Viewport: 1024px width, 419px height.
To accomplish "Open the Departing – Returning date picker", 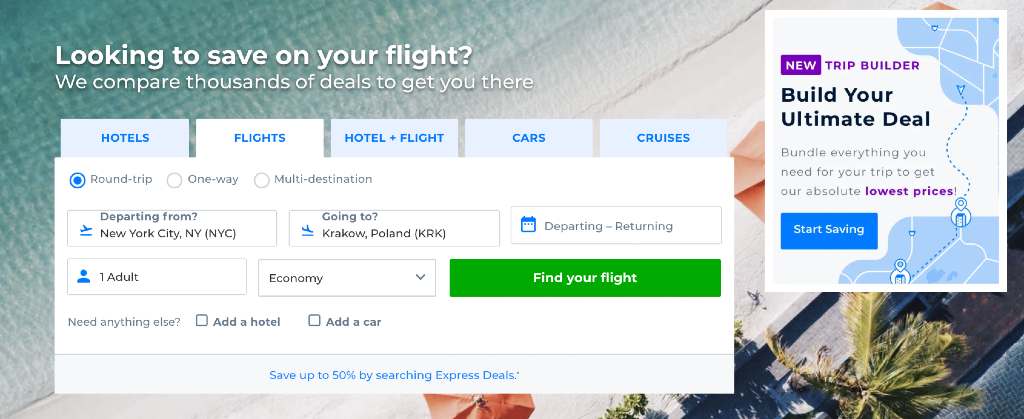I will click(616, 225).
